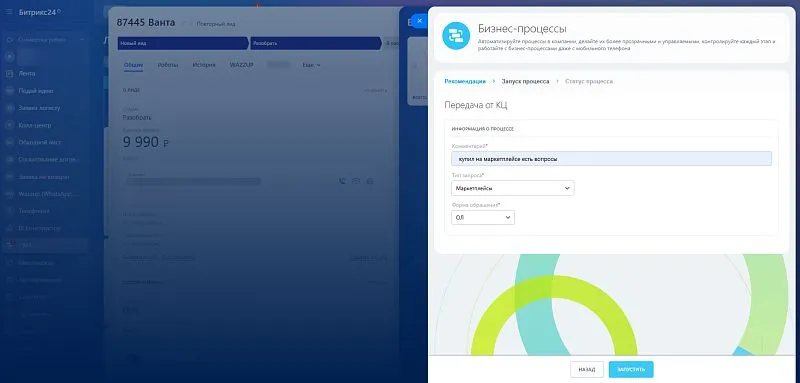Close the business process side panel
Screen dimensions: 800x383
coord(419,21)
